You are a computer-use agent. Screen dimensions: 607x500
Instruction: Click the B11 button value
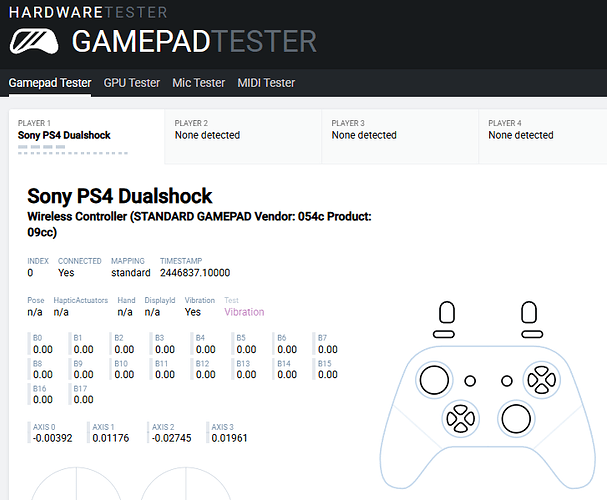pyautogui.click(x=165, y=375)
